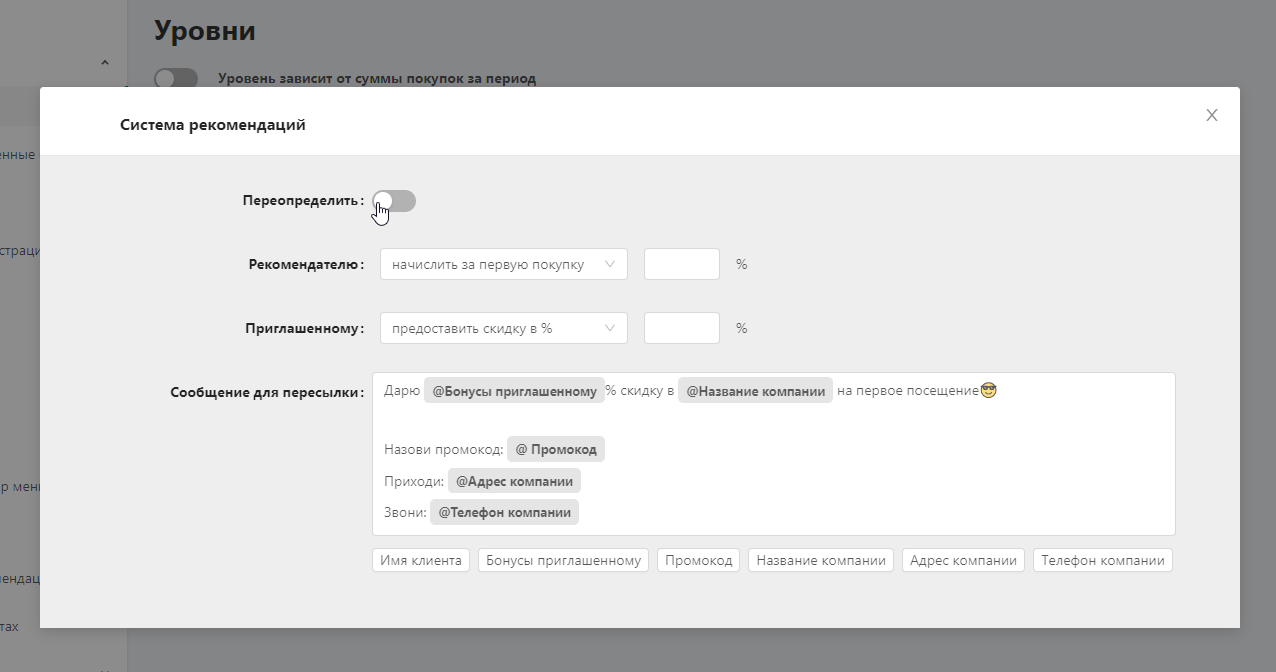
Task: Insert the Промокод tag button
Action: point(699,560)
